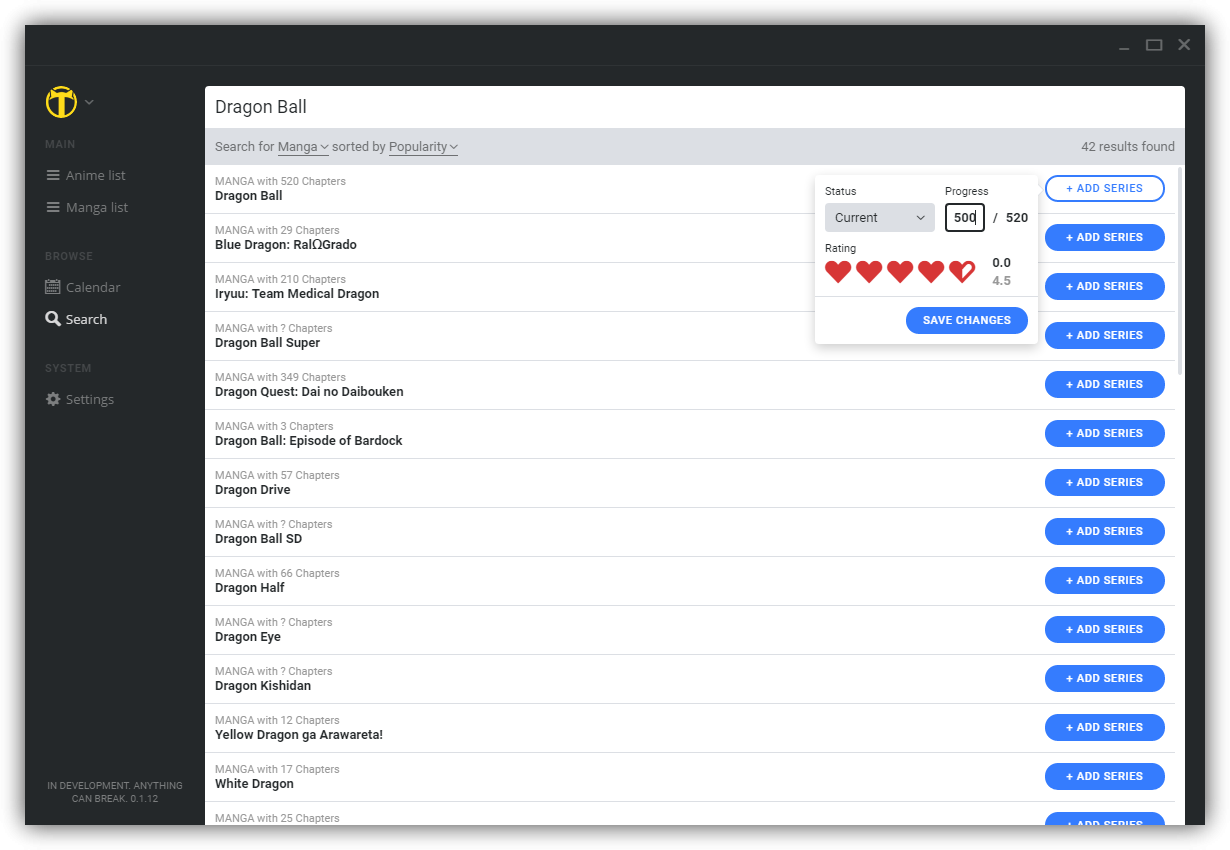Set rating to the fifth half-filled heart
This screenshot has width=1230, height=850.
tap(962, 271)
